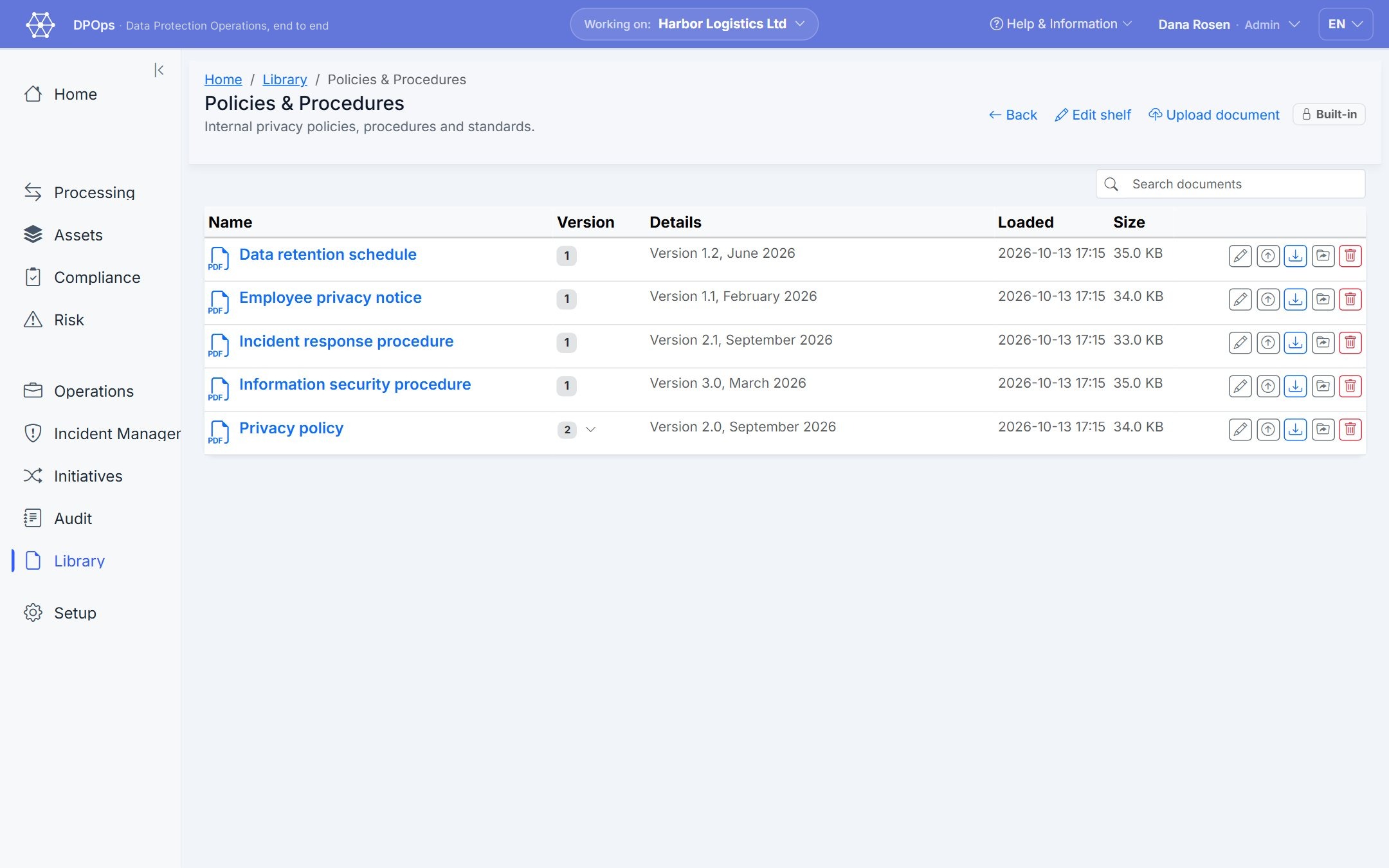The image size is (1389, 868).
Task: Click the Name column header
Action: [230, 222]
